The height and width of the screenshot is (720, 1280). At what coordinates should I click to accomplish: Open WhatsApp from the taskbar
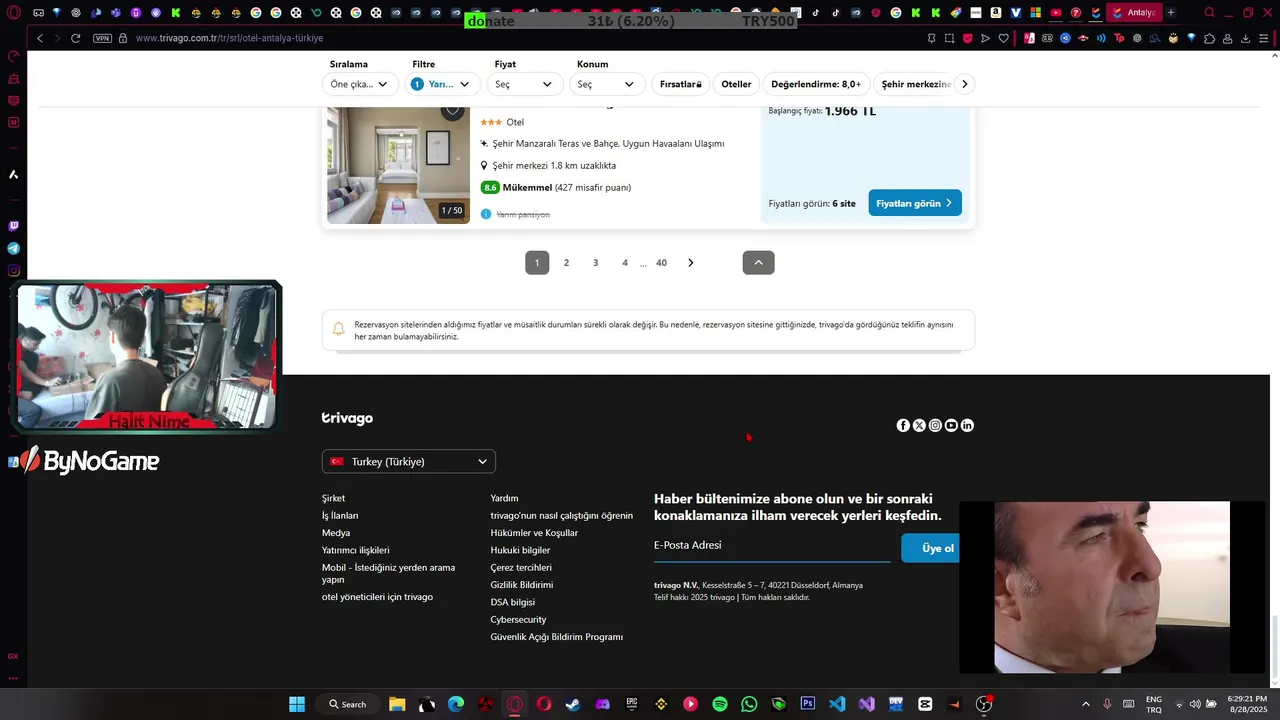[749, 704]
